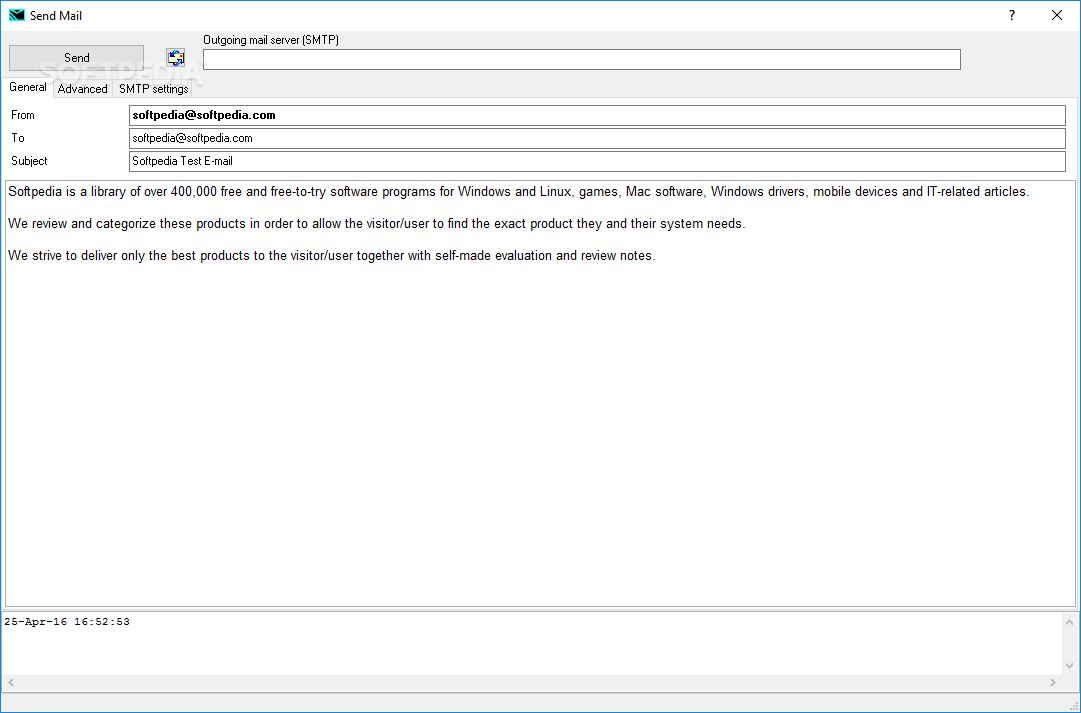
Task: Click the 'Subject' label
Action: click(29, 161)
